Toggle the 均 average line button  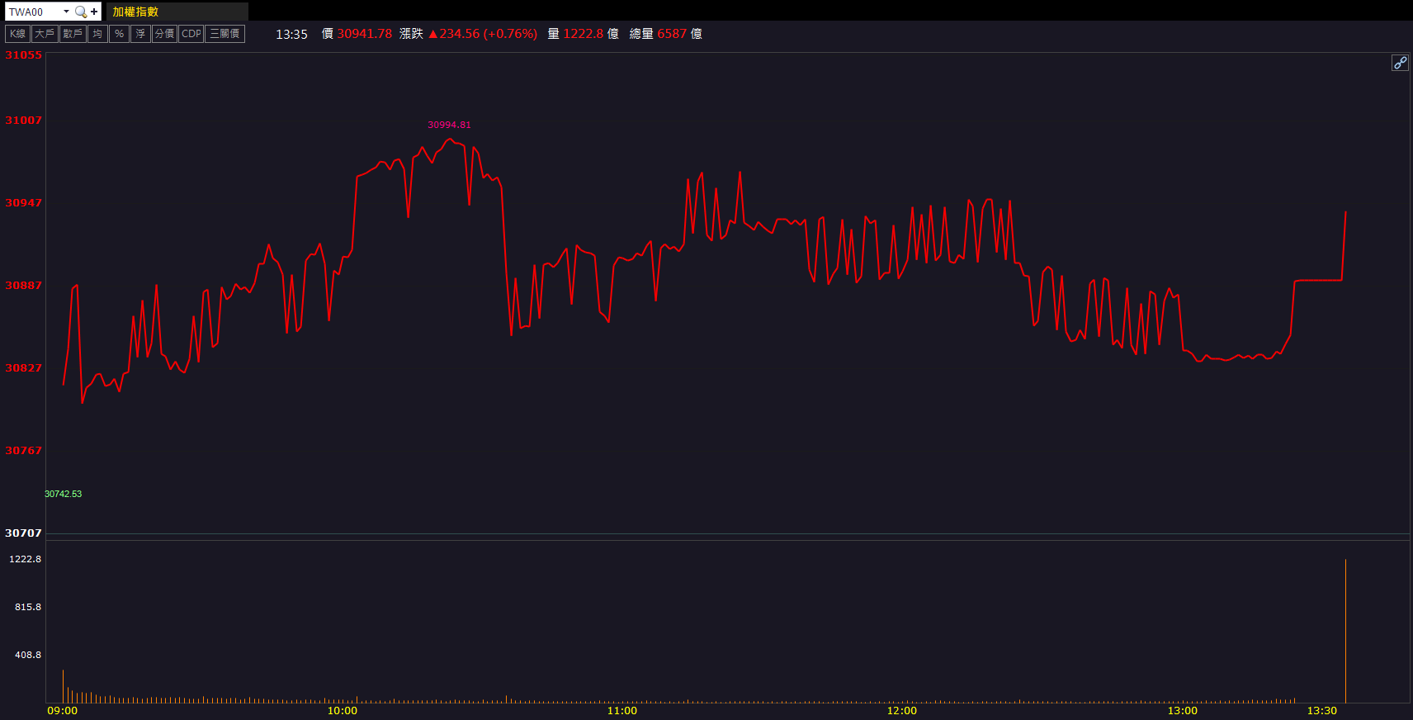click(x=97, y=34)
